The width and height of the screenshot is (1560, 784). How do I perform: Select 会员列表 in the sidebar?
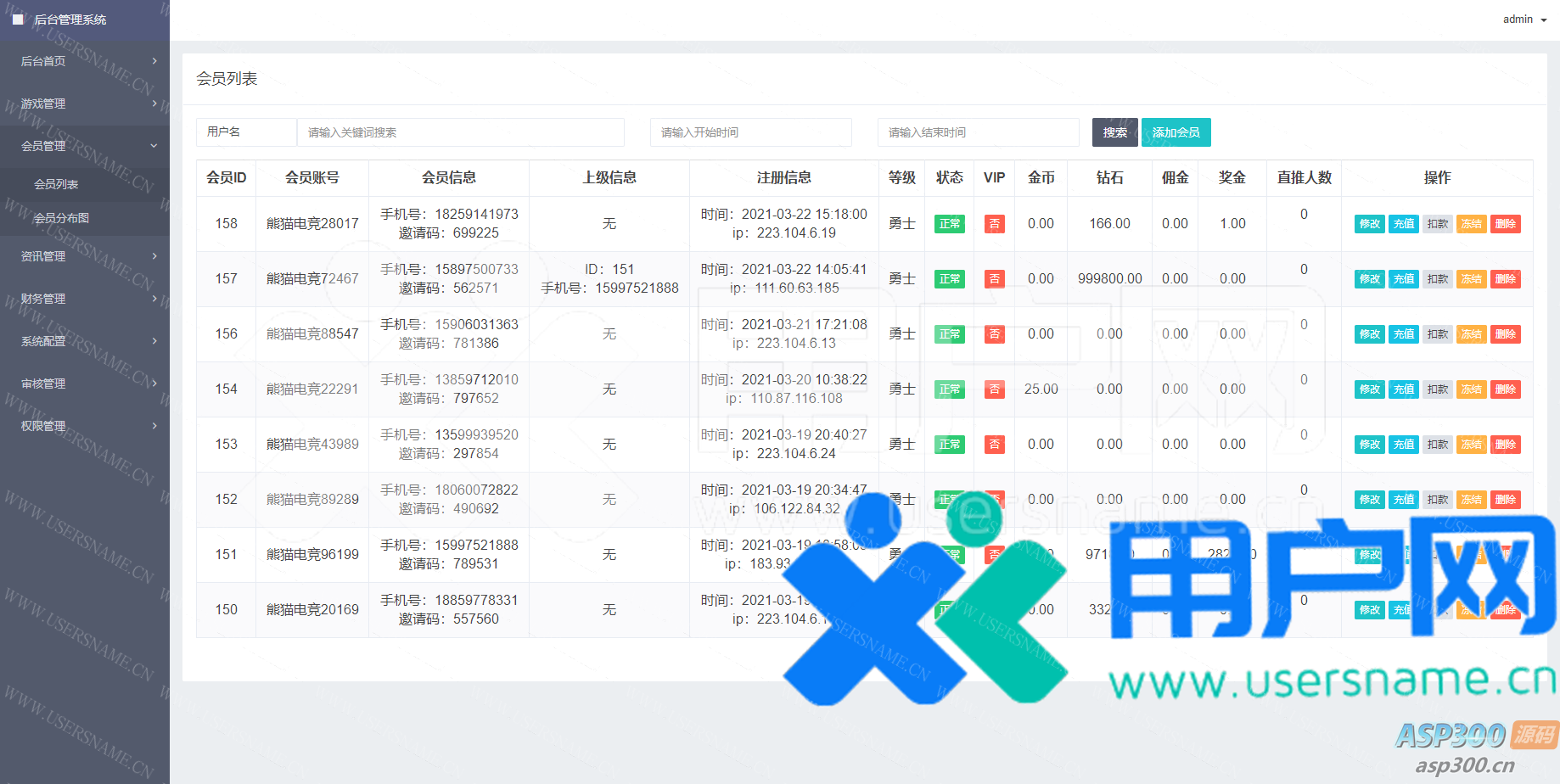tap(56, 184)
